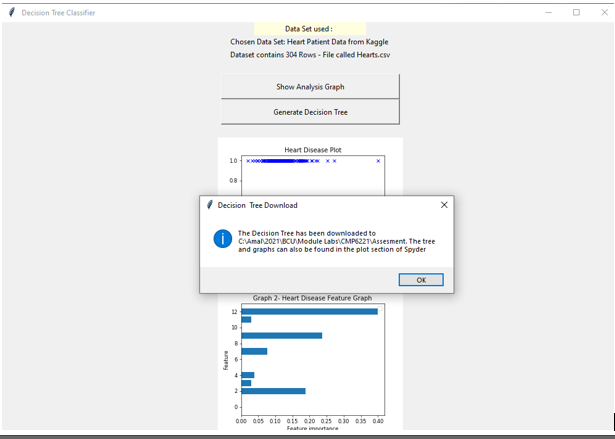Maximize the Decision Tree Classifier window
Image resolution: width=615 pixels, height=439 pixels.
576,13
